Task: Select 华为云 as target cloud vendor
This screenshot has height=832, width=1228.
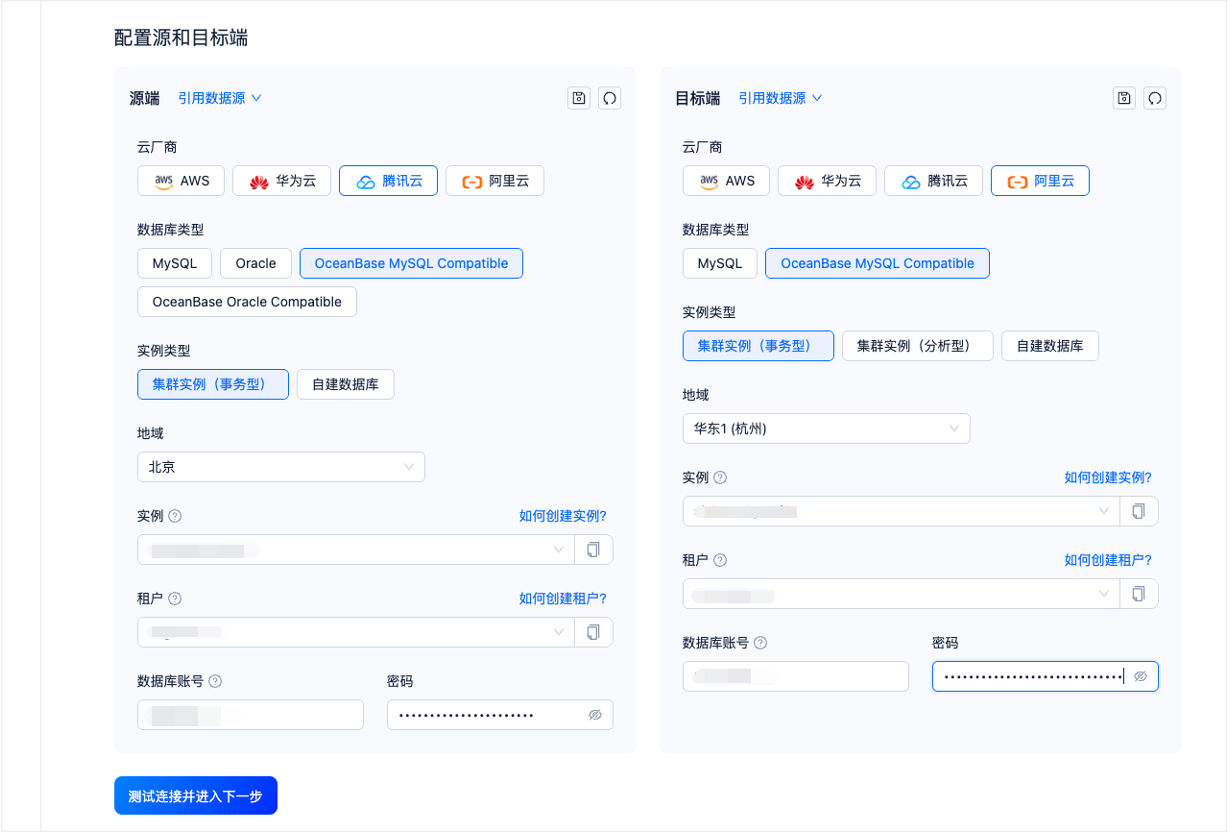Action: (x=827, y=181)
